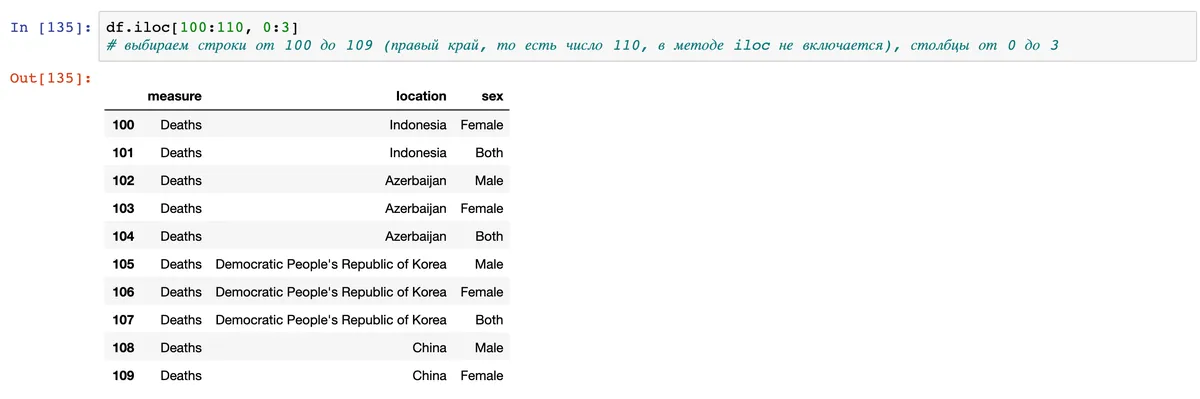
Task: Click Democratic People's Republic of Korea in row 105
Action: (x=331, y=264)
